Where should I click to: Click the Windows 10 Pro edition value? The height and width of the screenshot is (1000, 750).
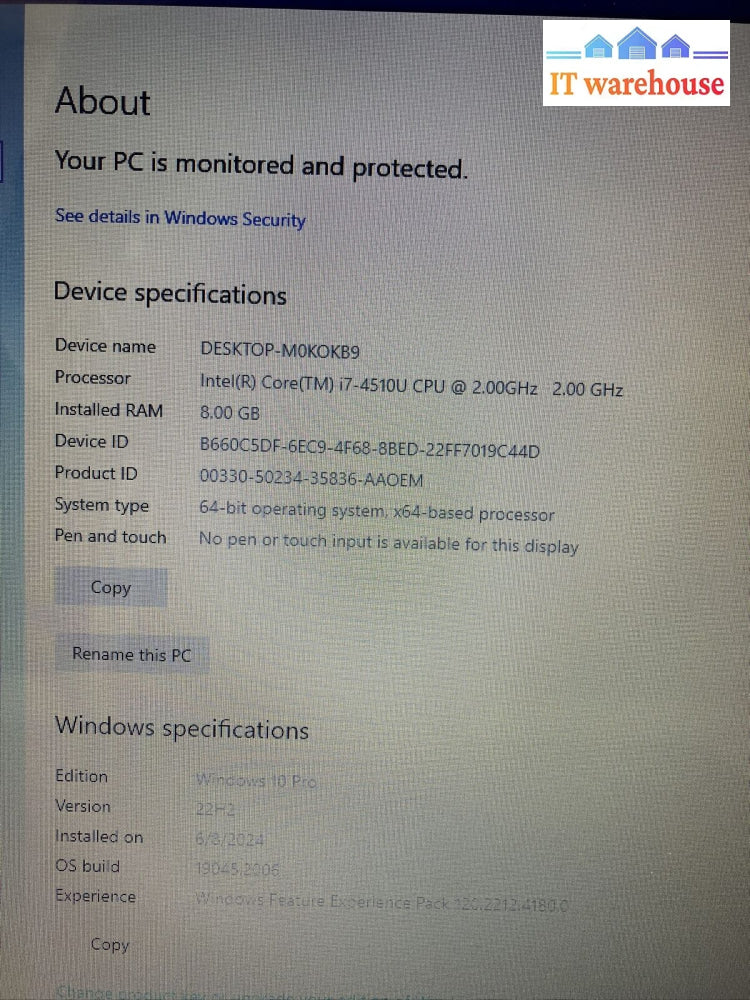(256, 780)
